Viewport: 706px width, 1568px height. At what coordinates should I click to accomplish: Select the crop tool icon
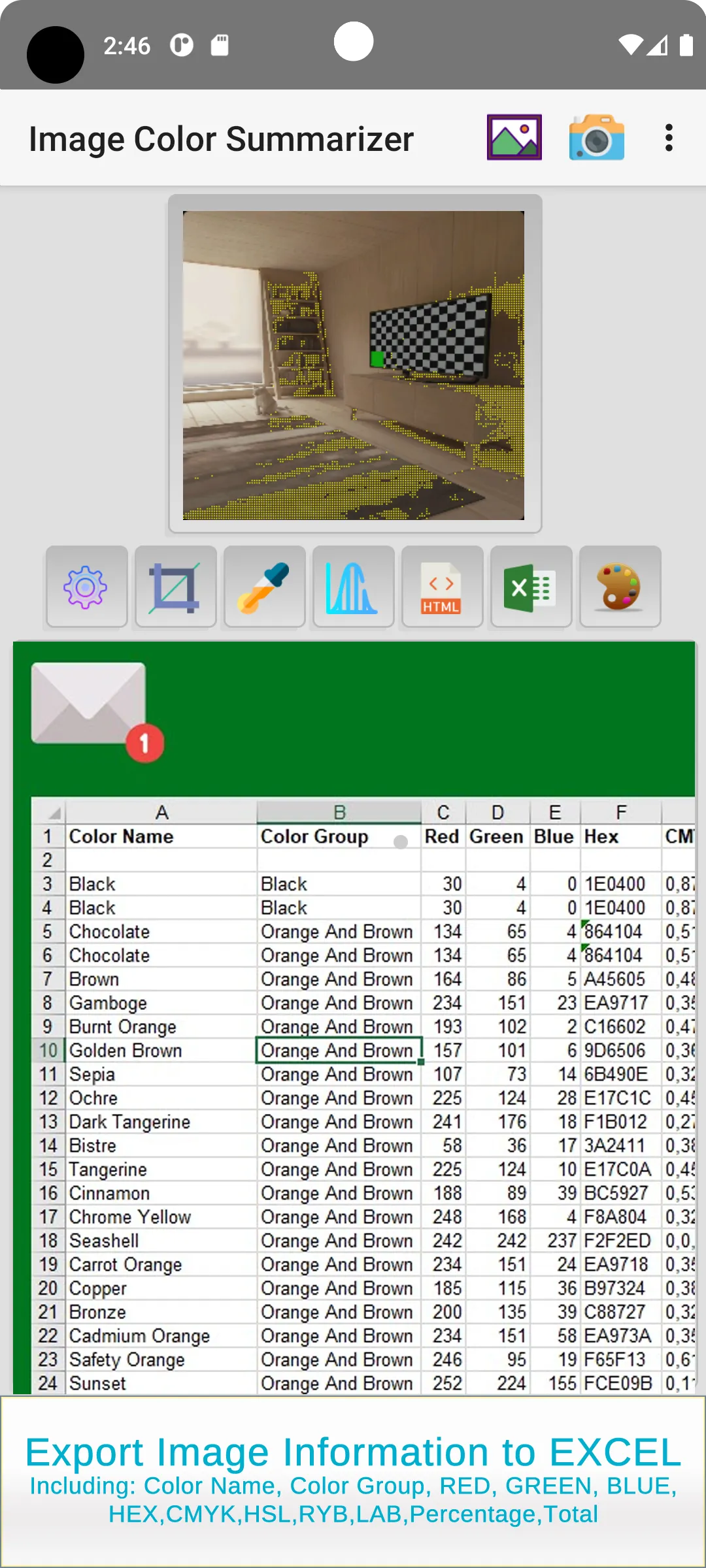[175, 587]
